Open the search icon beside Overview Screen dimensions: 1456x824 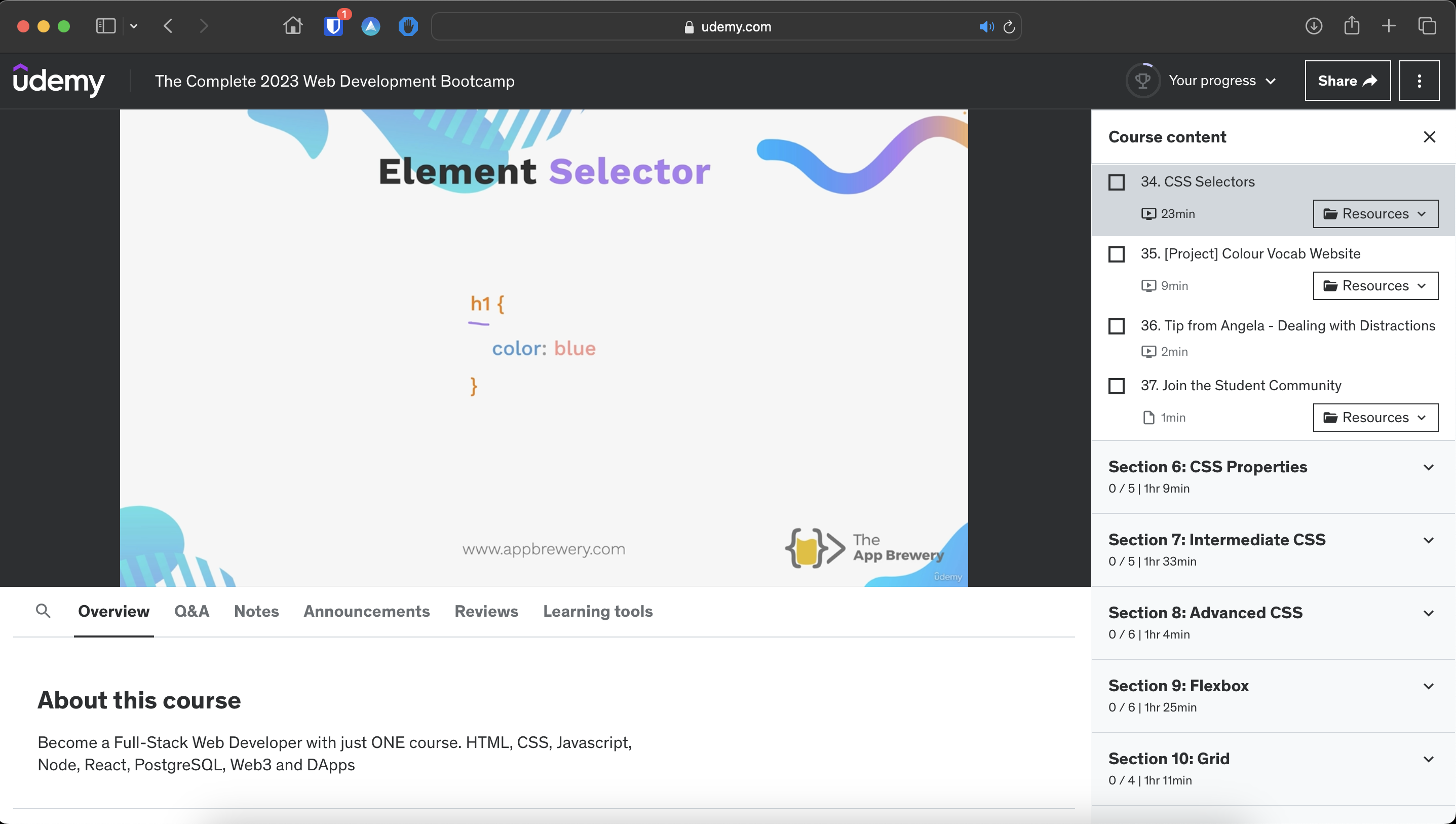pos(43,611)
